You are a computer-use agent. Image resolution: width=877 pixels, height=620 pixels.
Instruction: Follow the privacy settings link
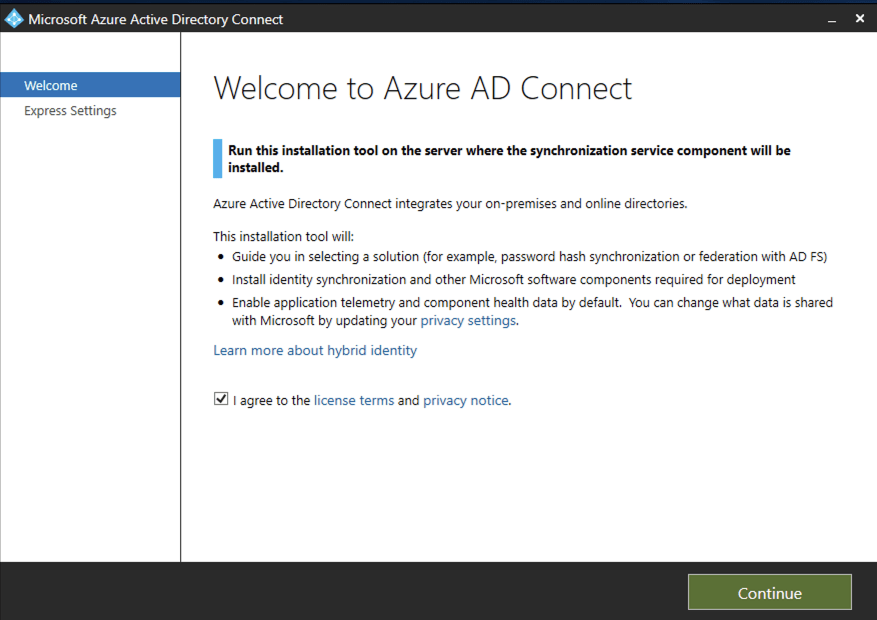pos(468,320)
